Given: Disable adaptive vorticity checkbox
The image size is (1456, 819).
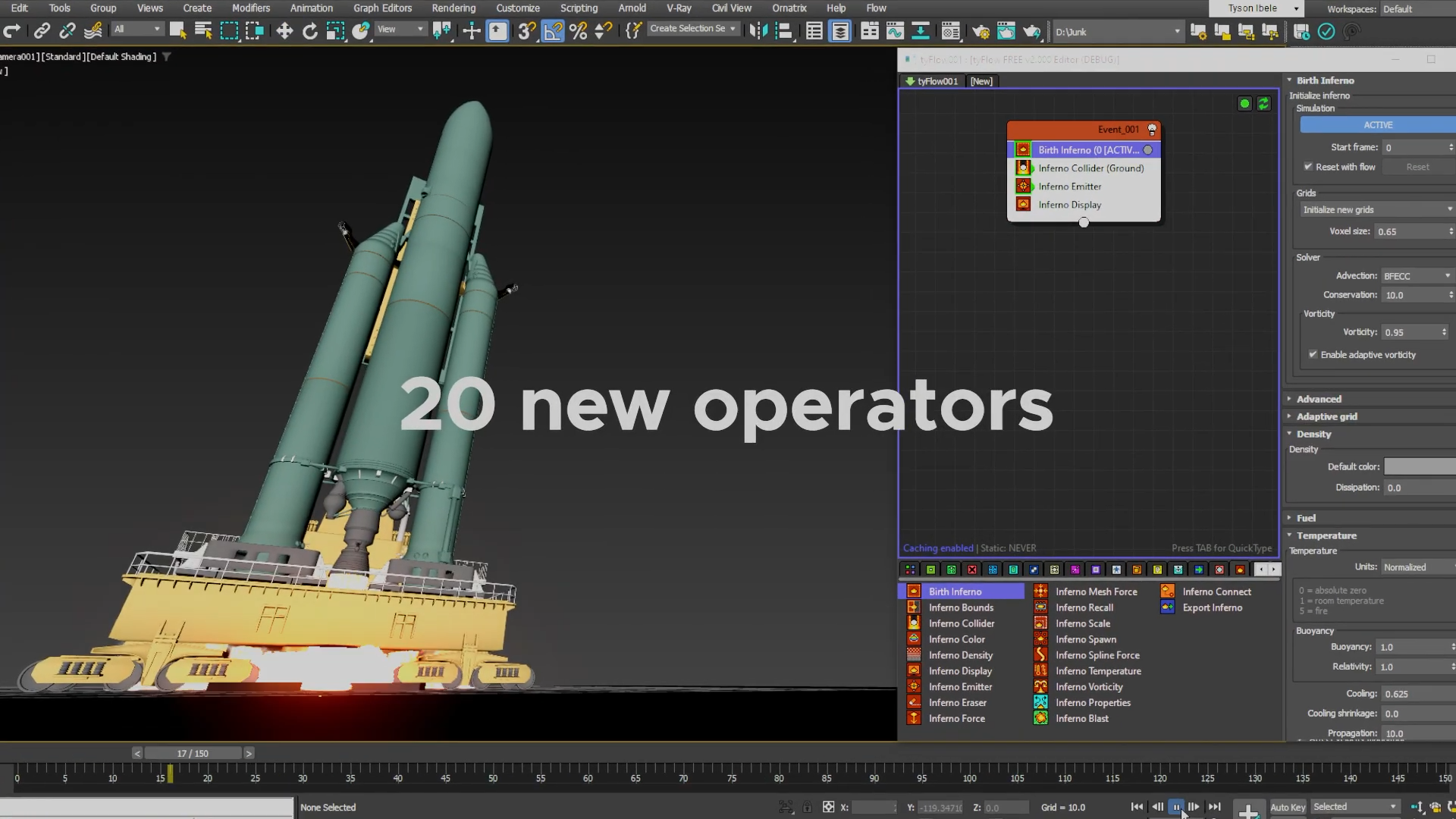Looking at the screenshot, I should (x=1313, y=355).
